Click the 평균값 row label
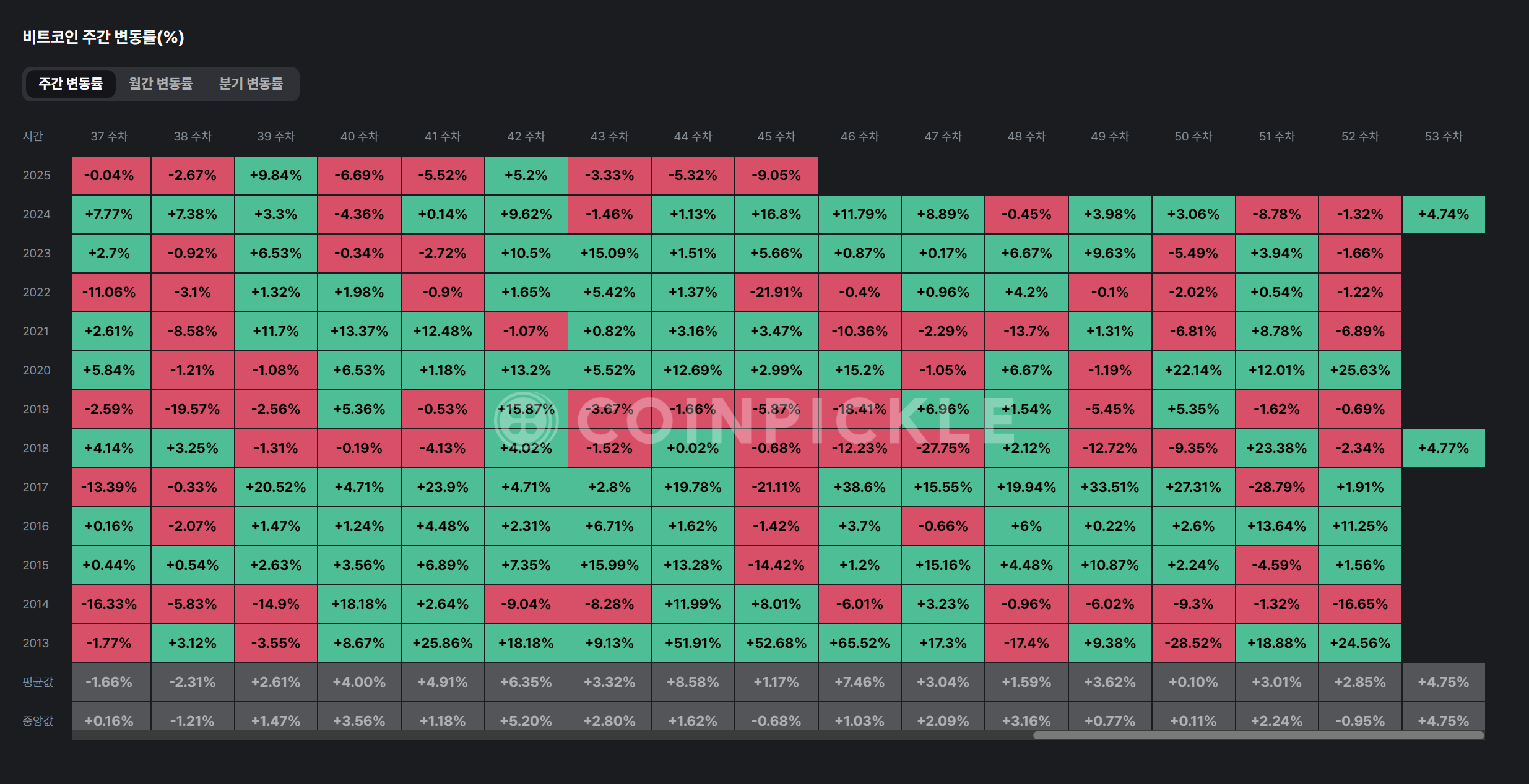The image size is (1529, 784). (38, 682)
